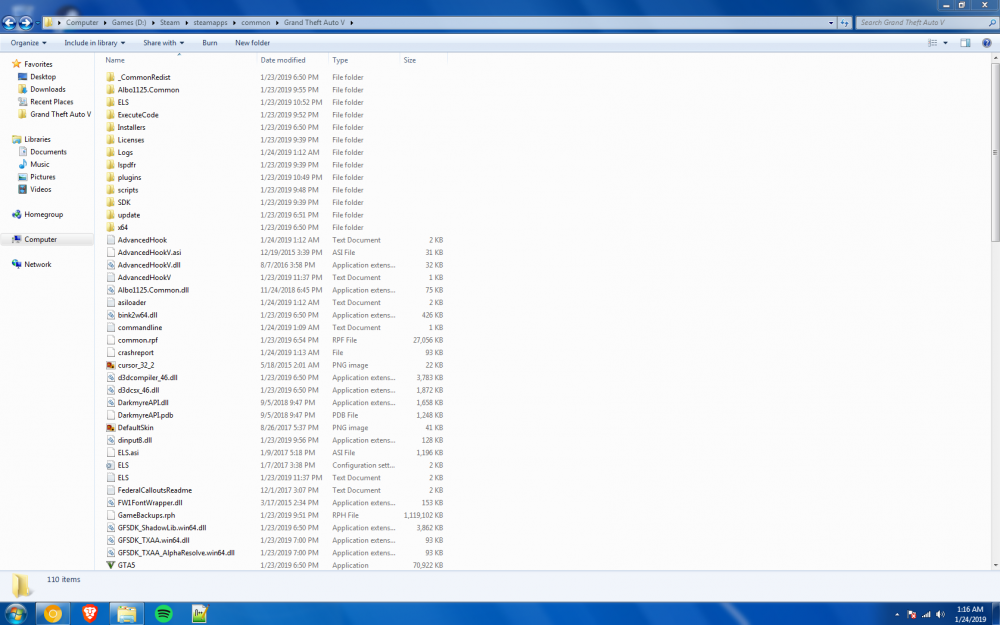Open Recent Places in navigation pane
This screenshot has width=1000, height=625.
[52, 102]
